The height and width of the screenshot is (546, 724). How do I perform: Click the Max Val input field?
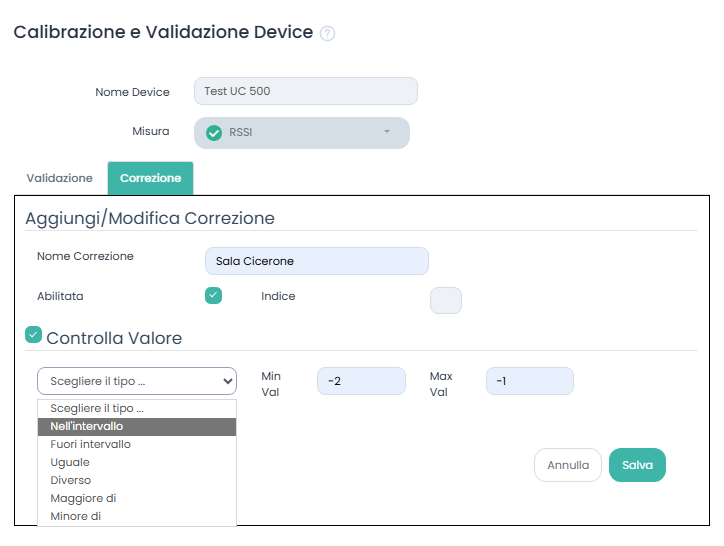(x=529, y=381)
